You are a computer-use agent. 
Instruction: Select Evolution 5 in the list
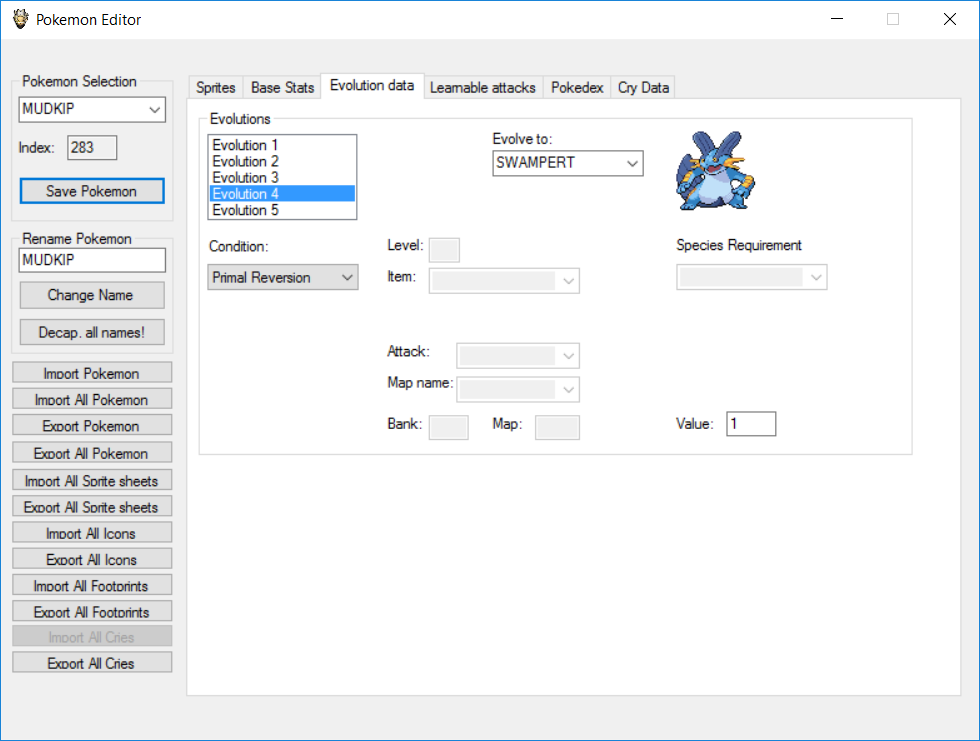[x=282, y=210]
